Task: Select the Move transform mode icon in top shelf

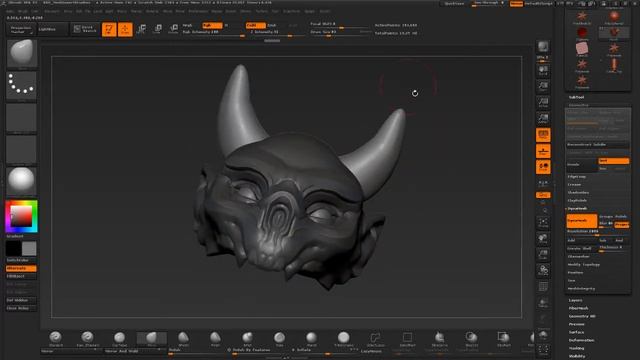Action: click(x=141, y=29)
